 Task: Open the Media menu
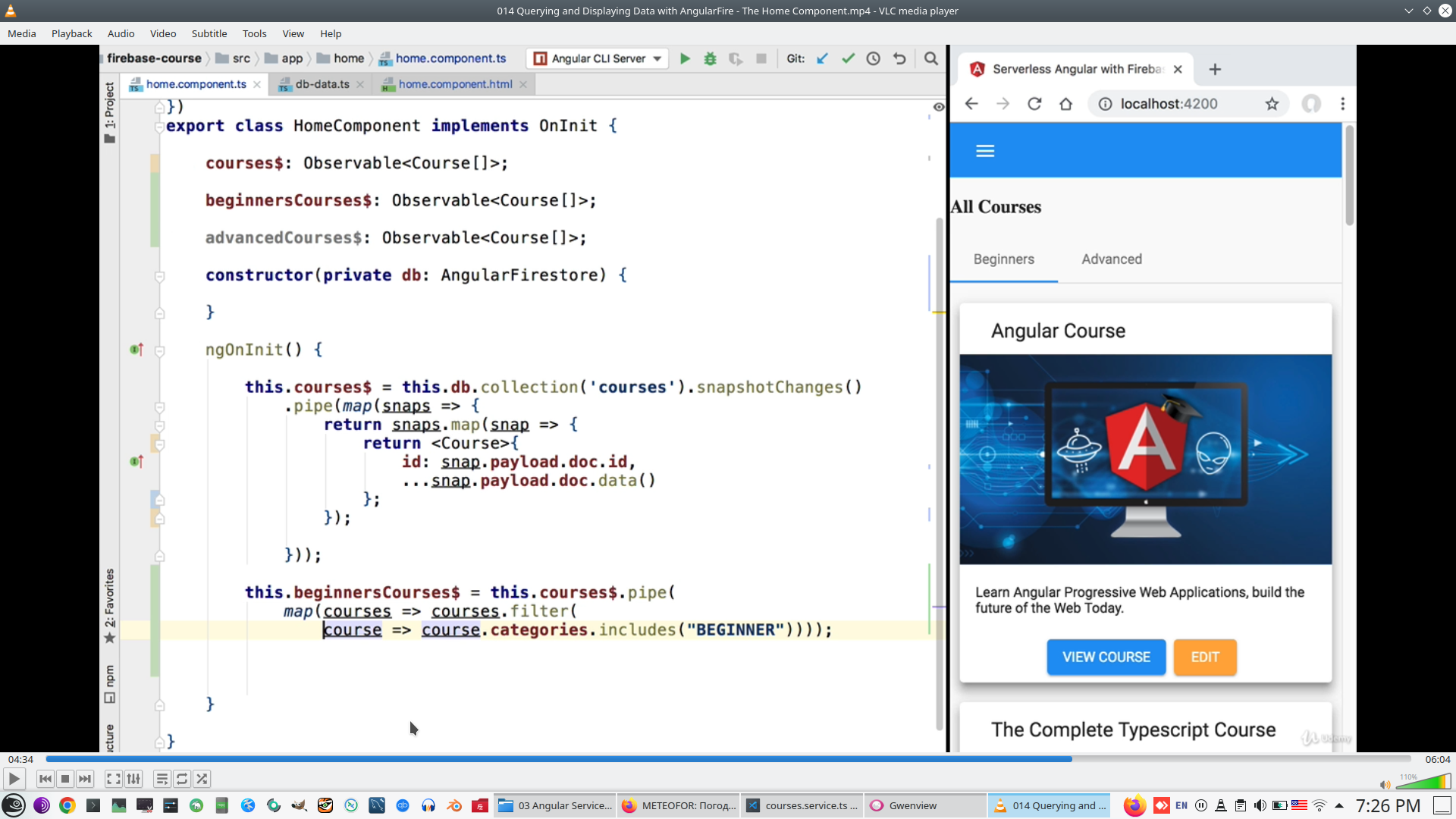pos(21,33)
